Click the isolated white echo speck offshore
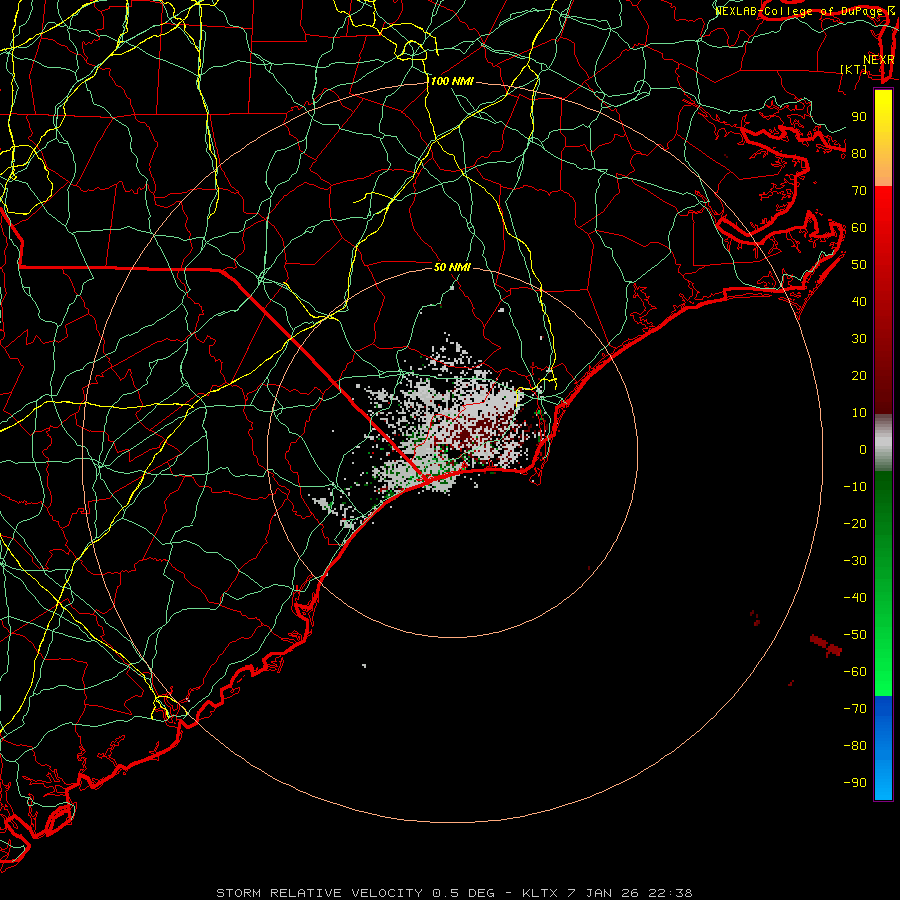 click(x=364, y=665)
